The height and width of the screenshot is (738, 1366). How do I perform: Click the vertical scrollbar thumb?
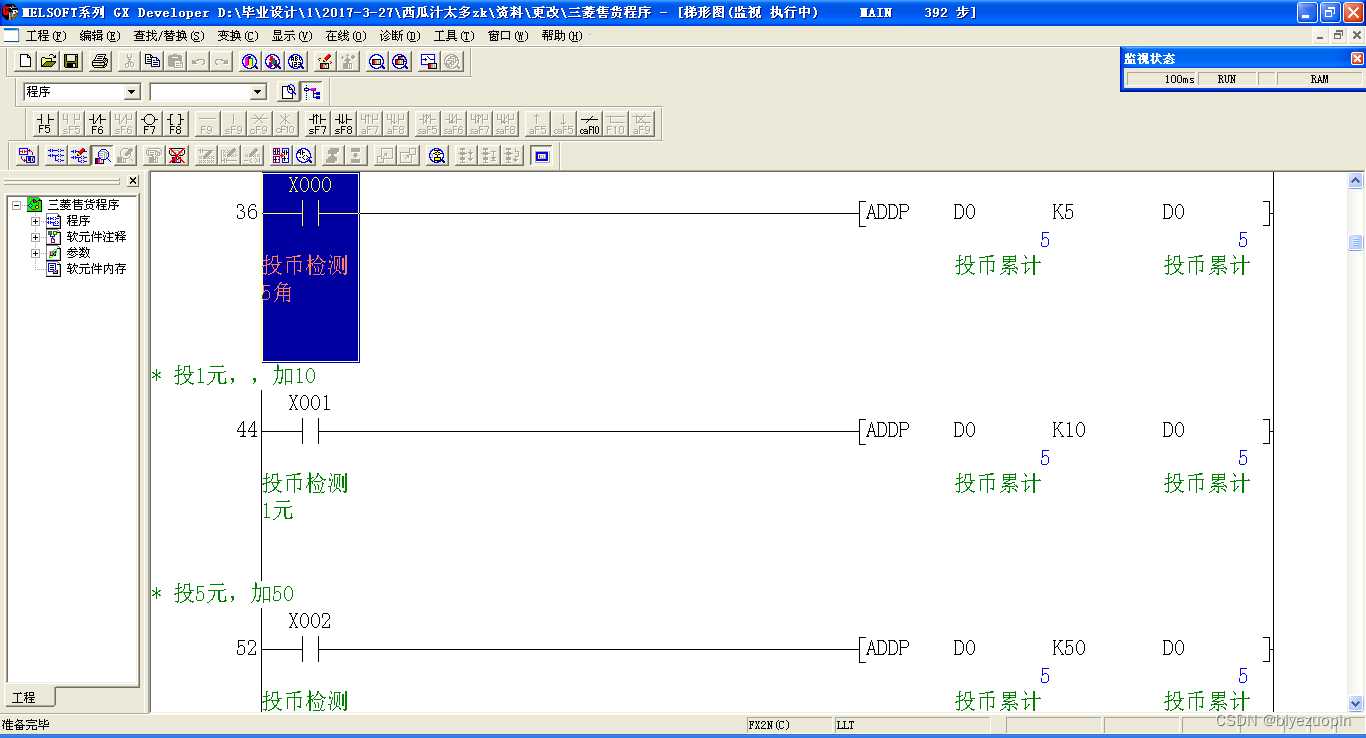(x=1356, y=243)
